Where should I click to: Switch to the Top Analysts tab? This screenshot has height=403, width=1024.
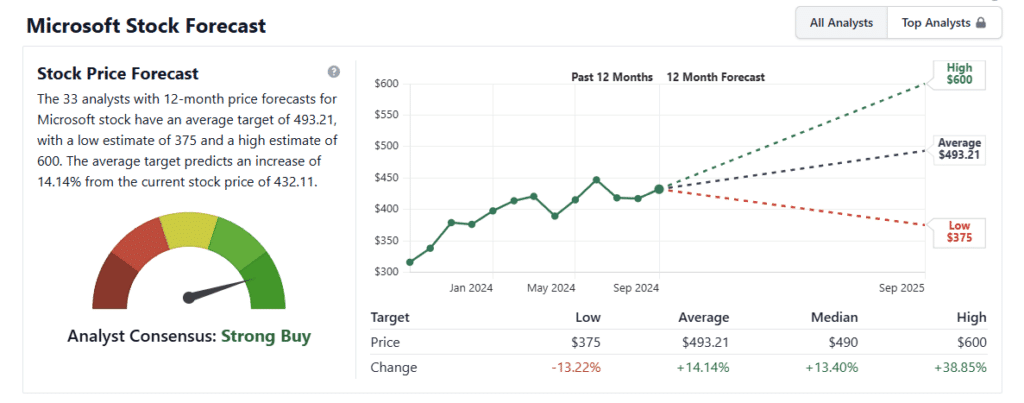(942, 22)
